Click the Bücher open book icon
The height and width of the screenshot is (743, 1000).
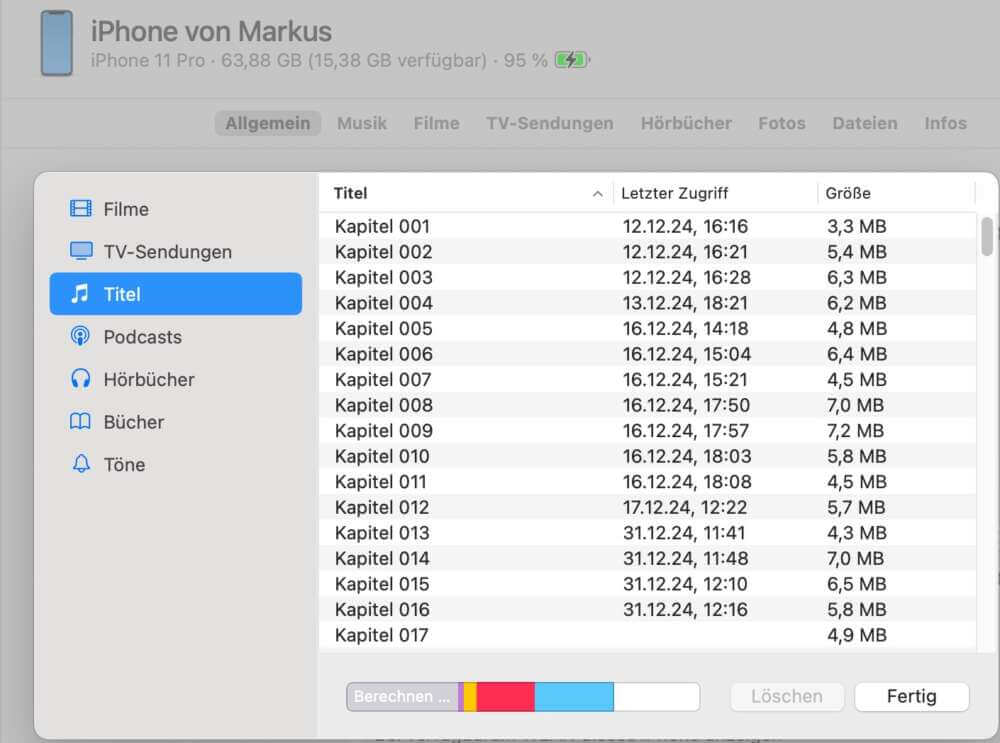coord(80,422)
